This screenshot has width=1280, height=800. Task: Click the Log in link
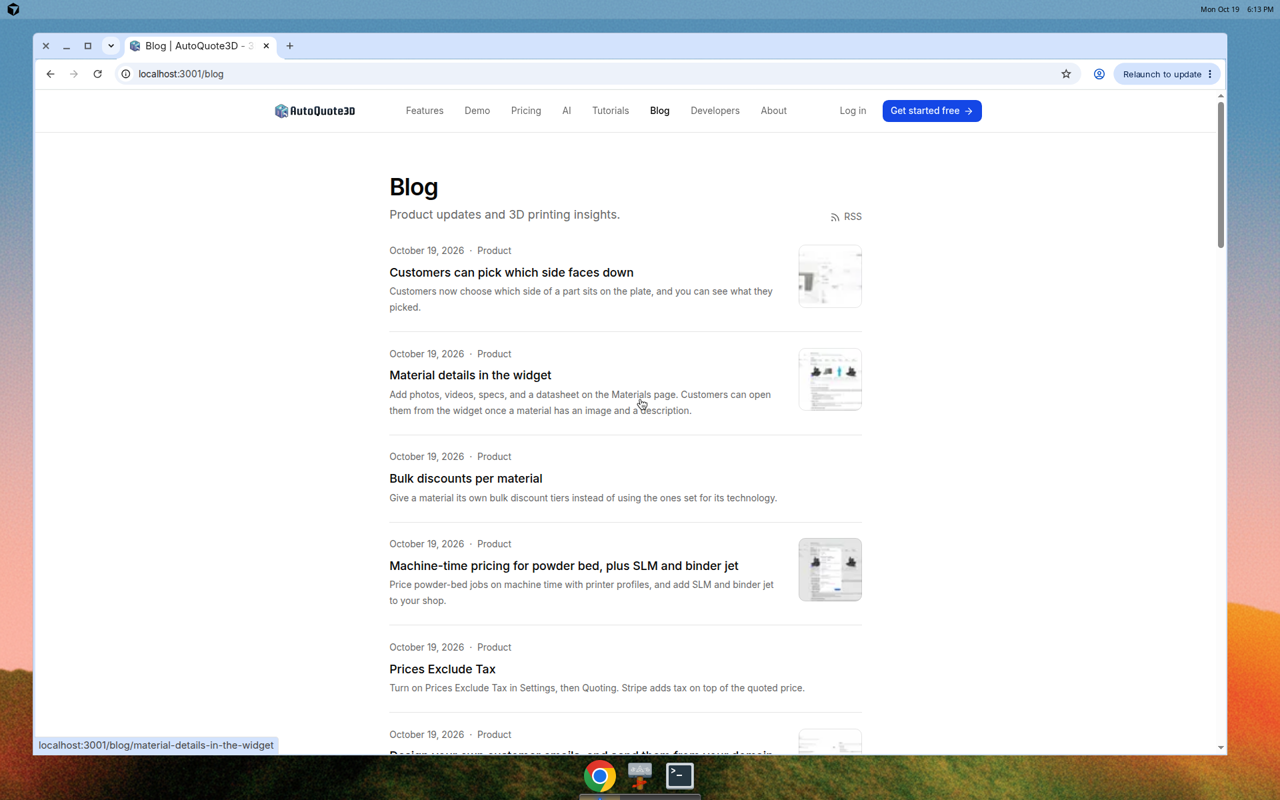coord(853,111)
